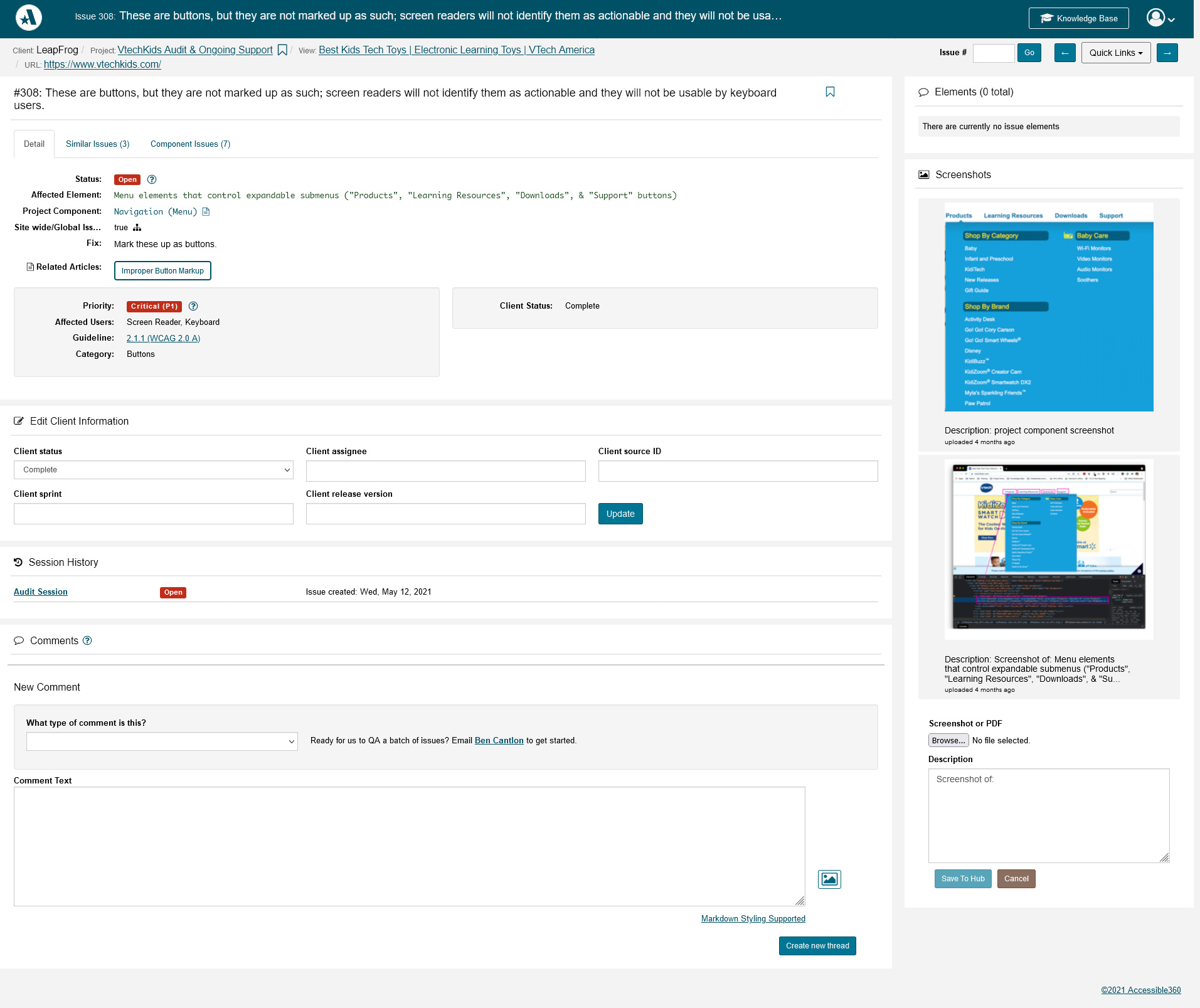Click the Screenshots panel image icon

point(924,175)
